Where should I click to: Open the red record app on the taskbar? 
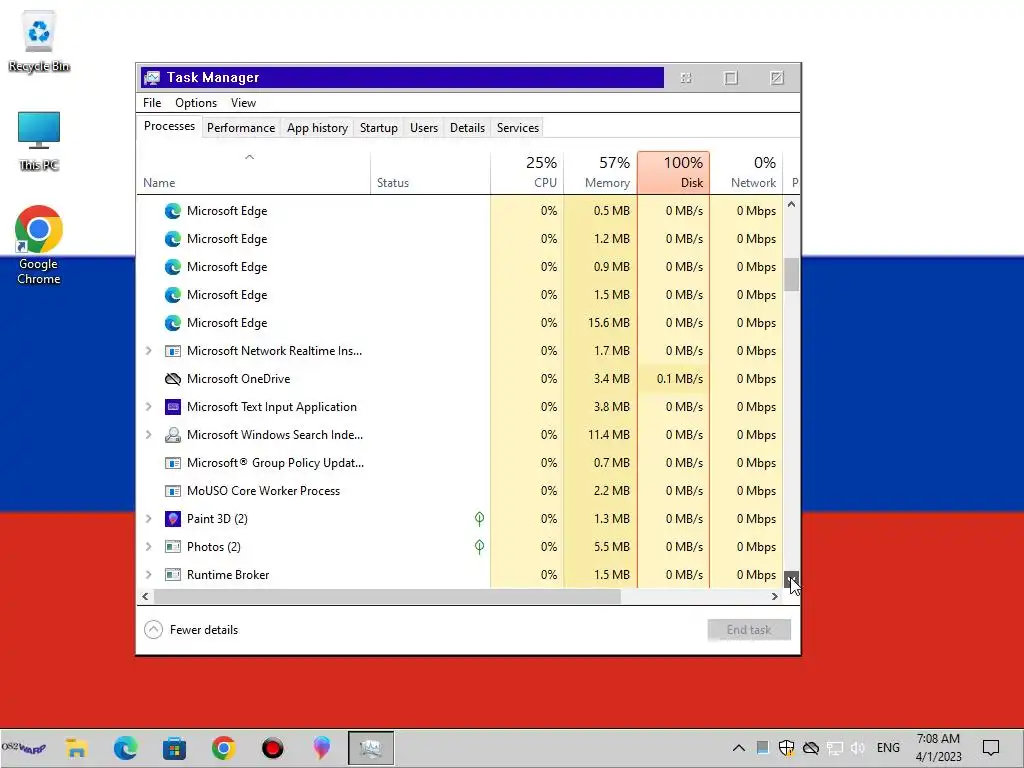click(272, 748)
